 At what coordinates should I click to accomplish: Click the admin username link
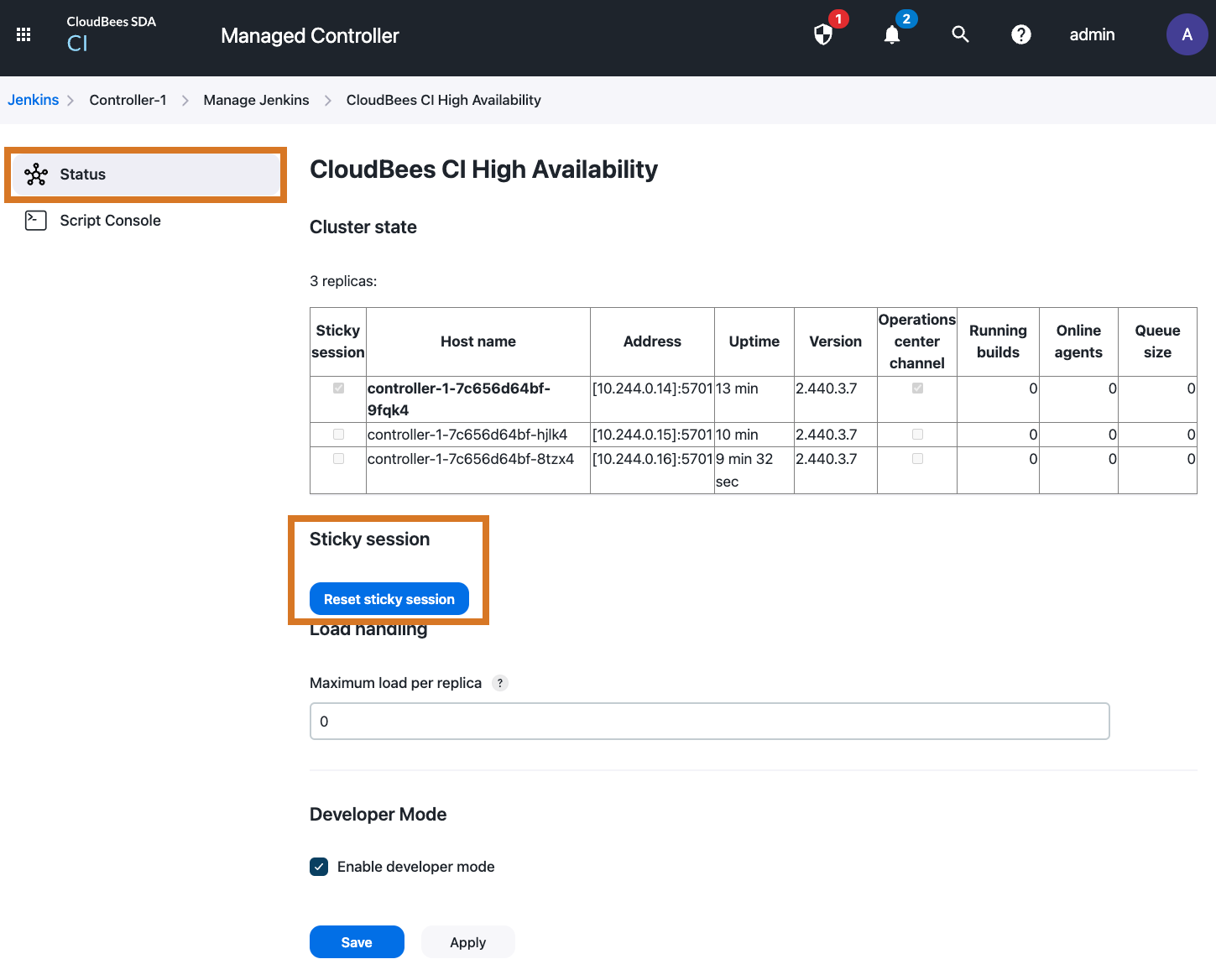click(x=1092, y=34)
